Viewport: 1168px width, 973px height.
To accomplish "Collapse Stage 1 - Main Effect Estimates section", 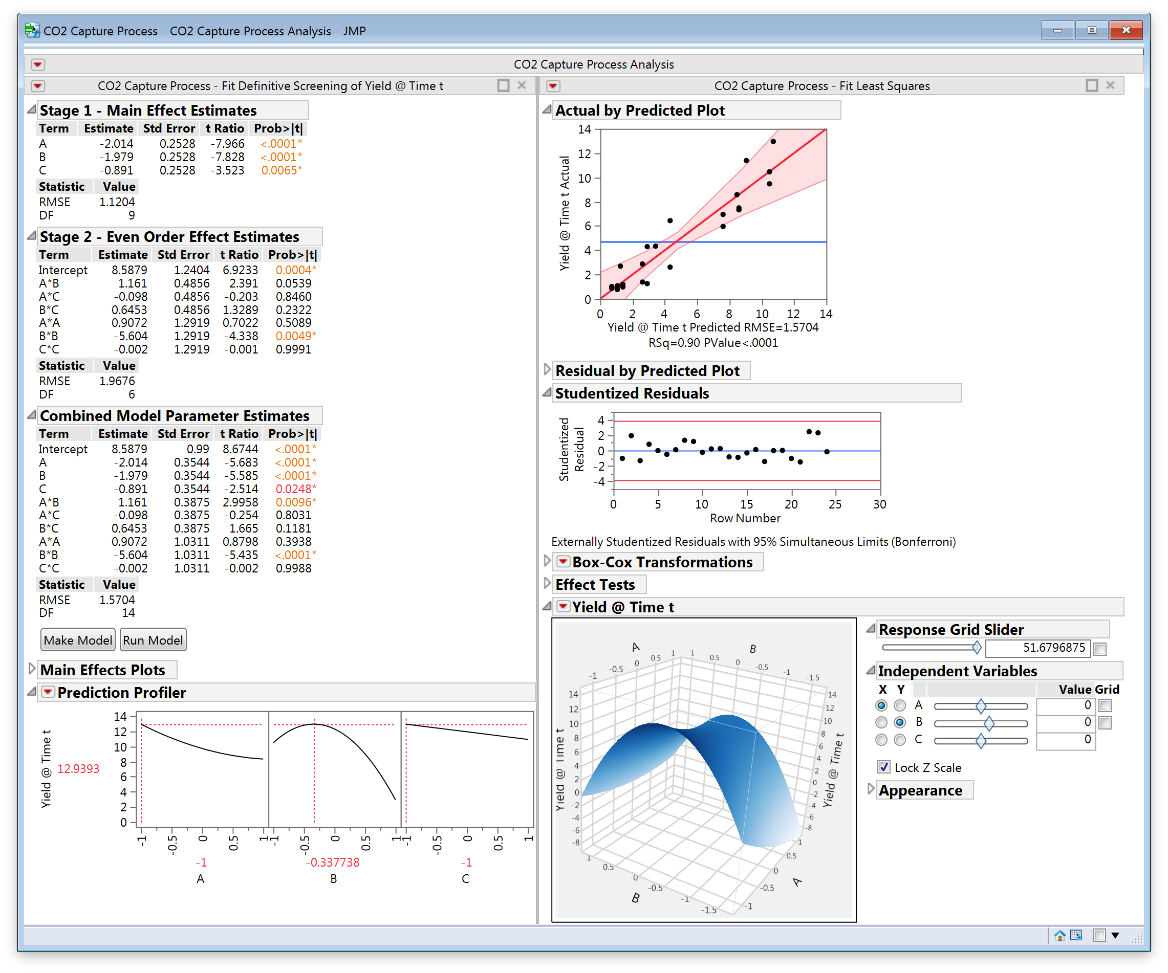I will pos(31,110).
